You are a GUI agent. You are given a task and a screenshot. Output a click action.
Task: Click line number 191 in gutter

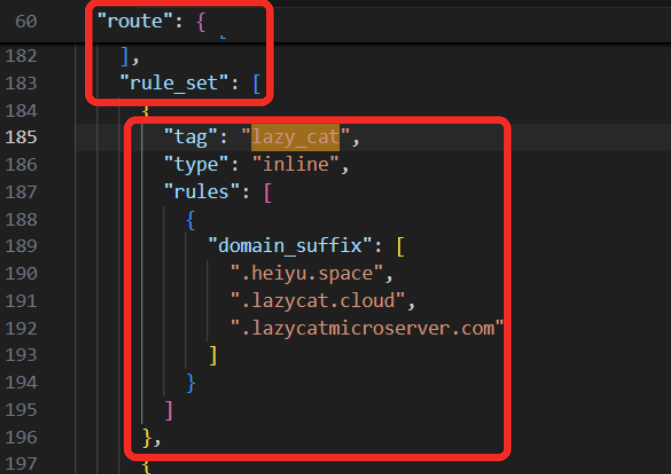pyautogui.click(x=21, y=302)
